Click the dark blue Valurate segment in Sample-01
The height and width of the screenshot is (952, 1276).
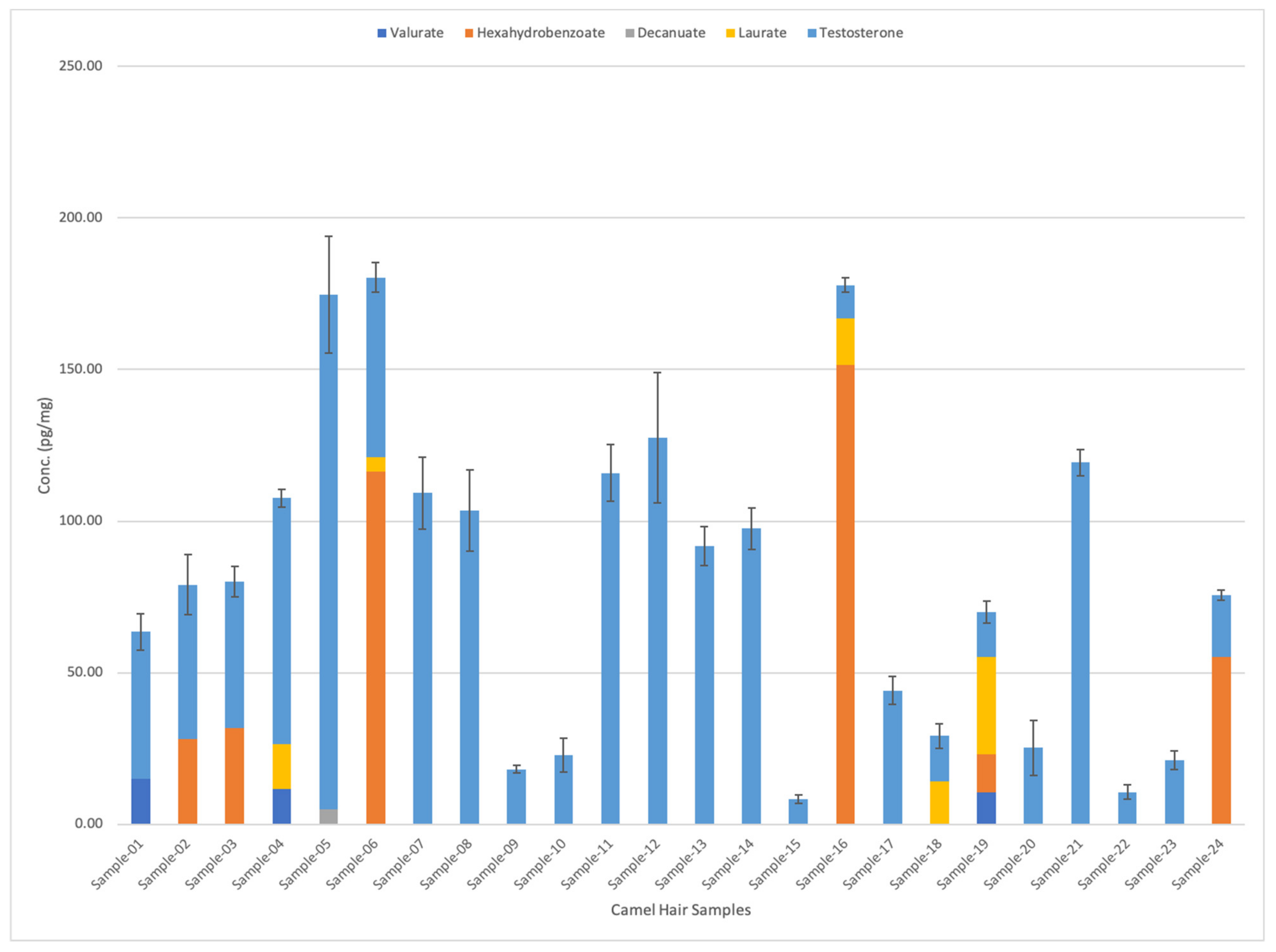[141, 801]
